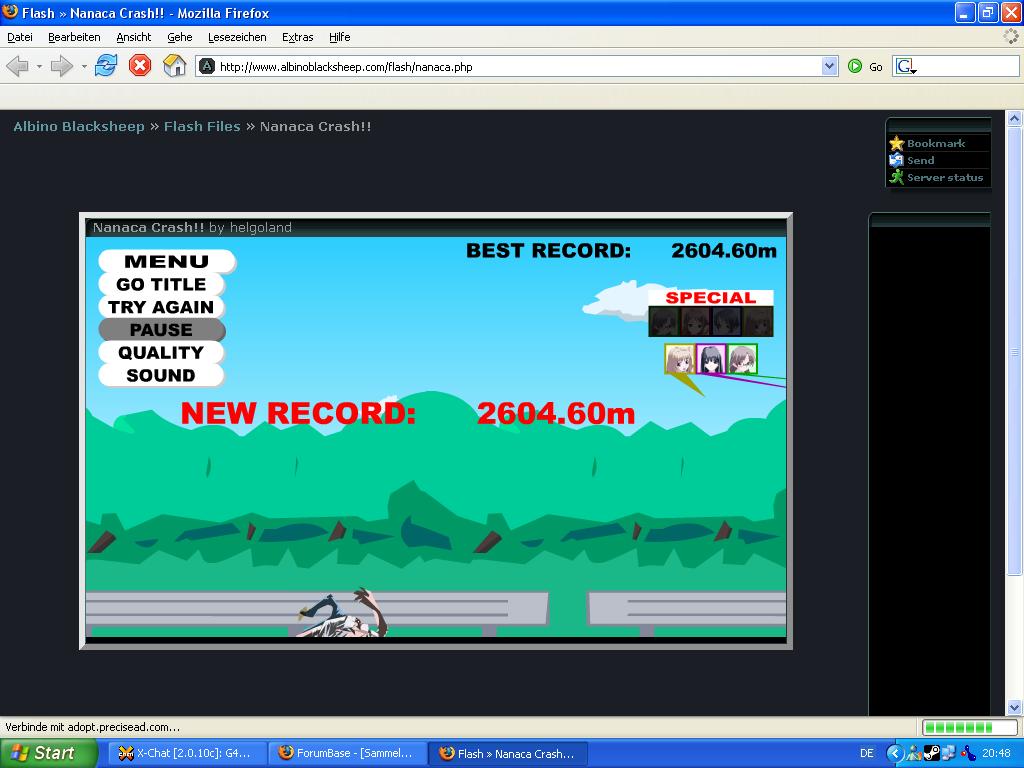Open the Bearbeiten menu
Image resolution: width=1024 pixels, height=768 pixels.
click(74, 37)
